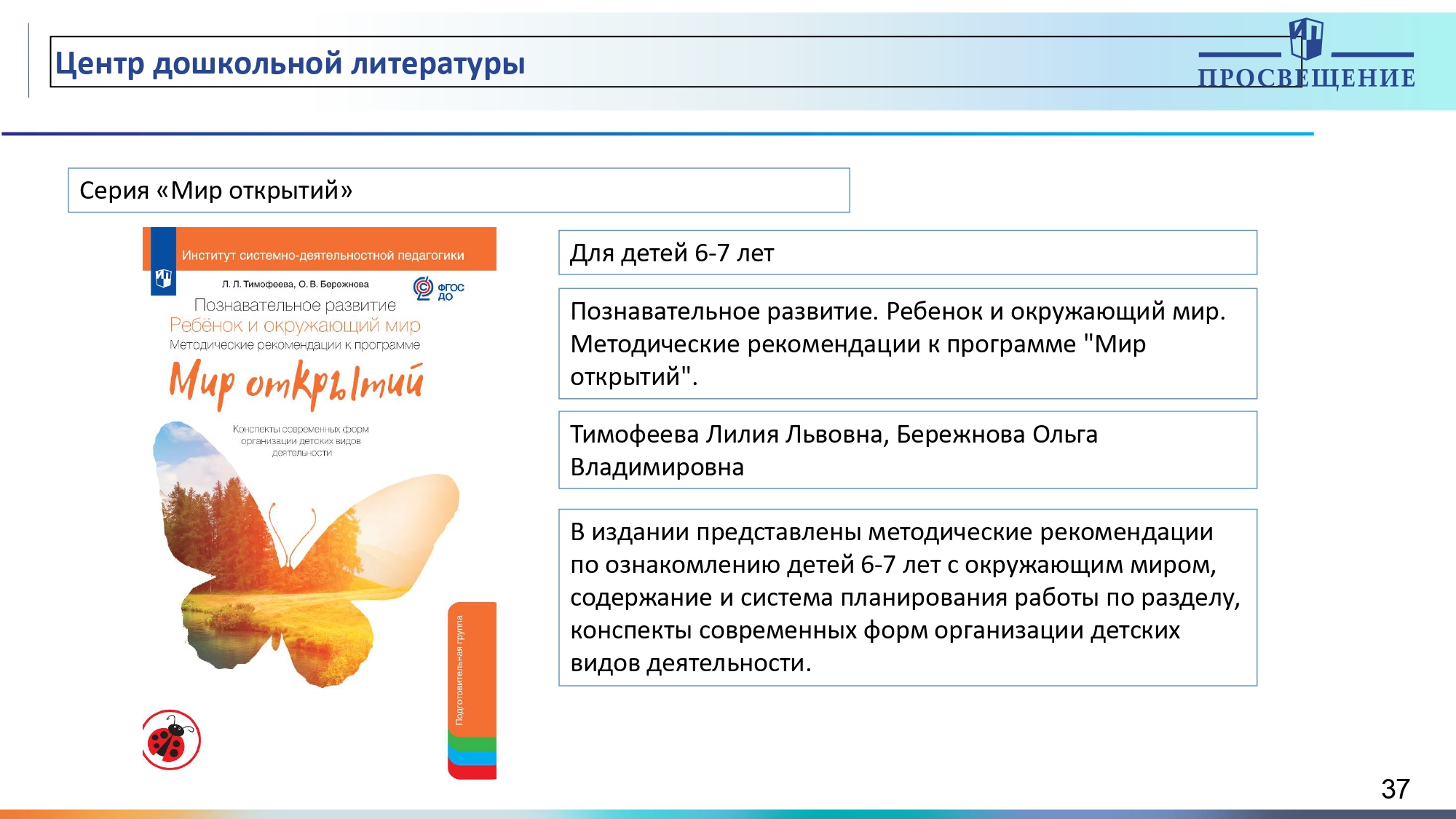This screenshot has height=819, width=1456.
Task: Click the cover text «Познавательное развитие»
Action: (x=295, y=305)
